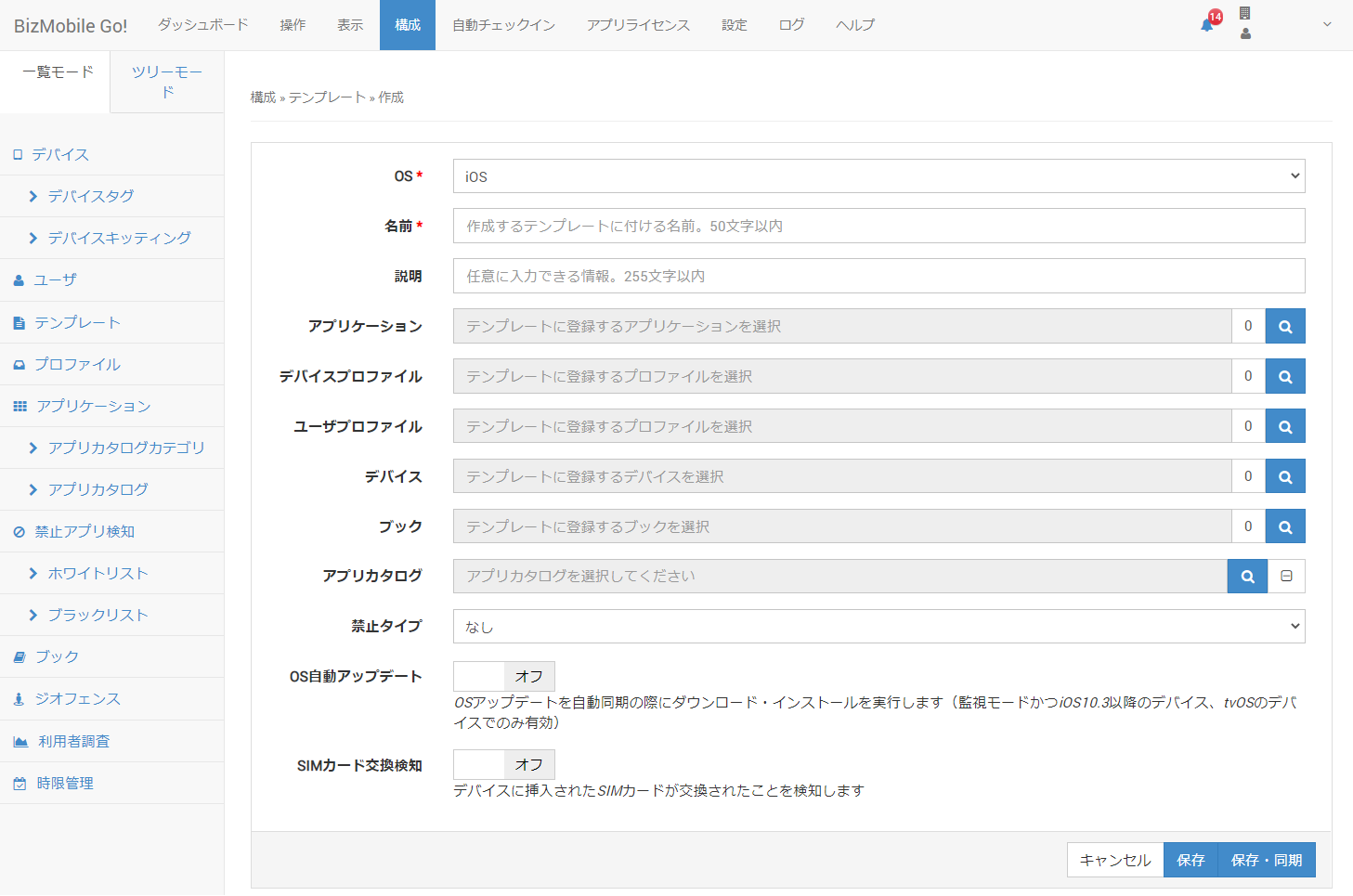Click the search icon for ユーザプロファイル field
This screenshot has width=1353, height=896.
coord(1285,426)
